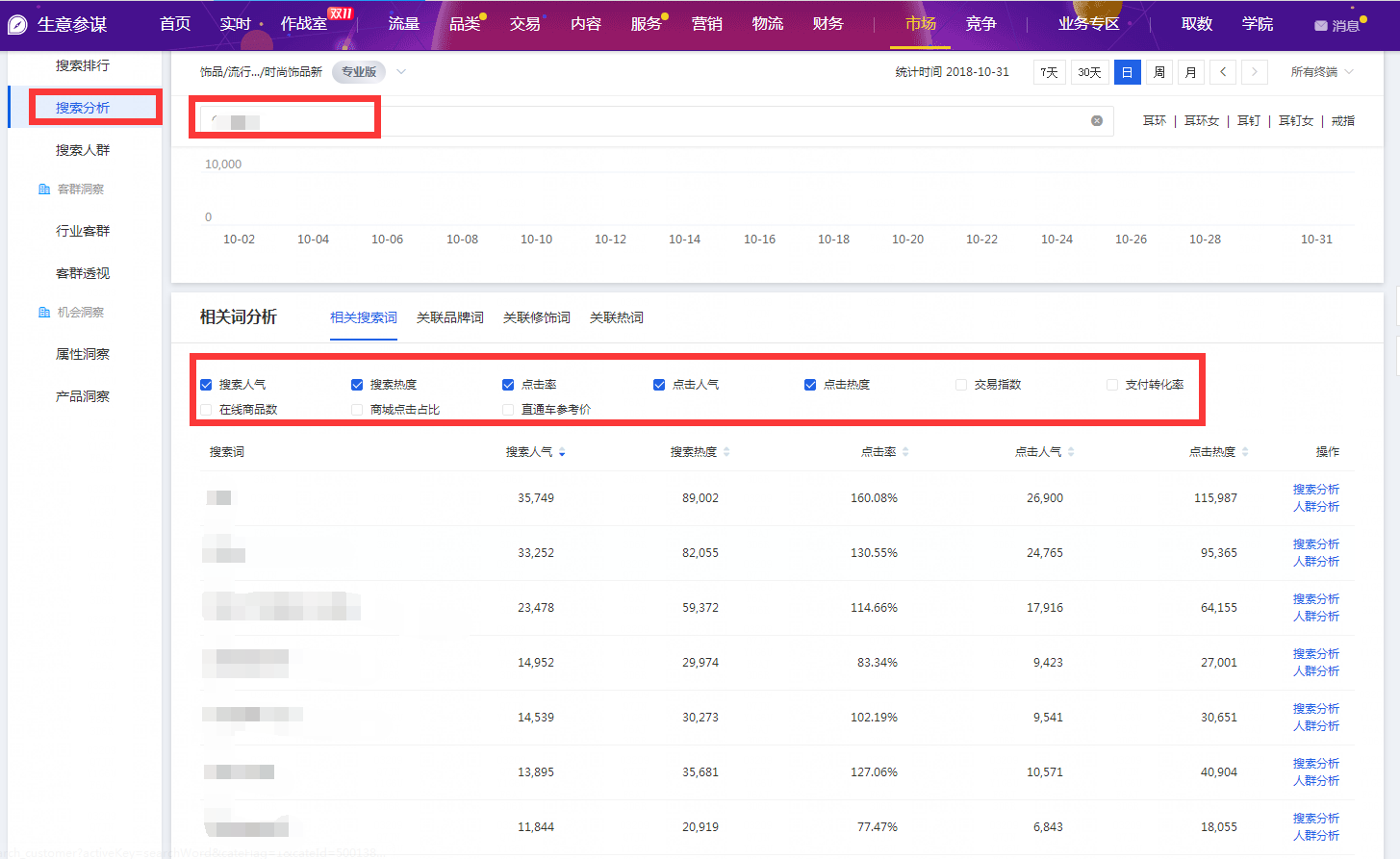1400x859 pixels.
Task: Uncheck the 点击率 checkbox
Action: pos(508,385)
